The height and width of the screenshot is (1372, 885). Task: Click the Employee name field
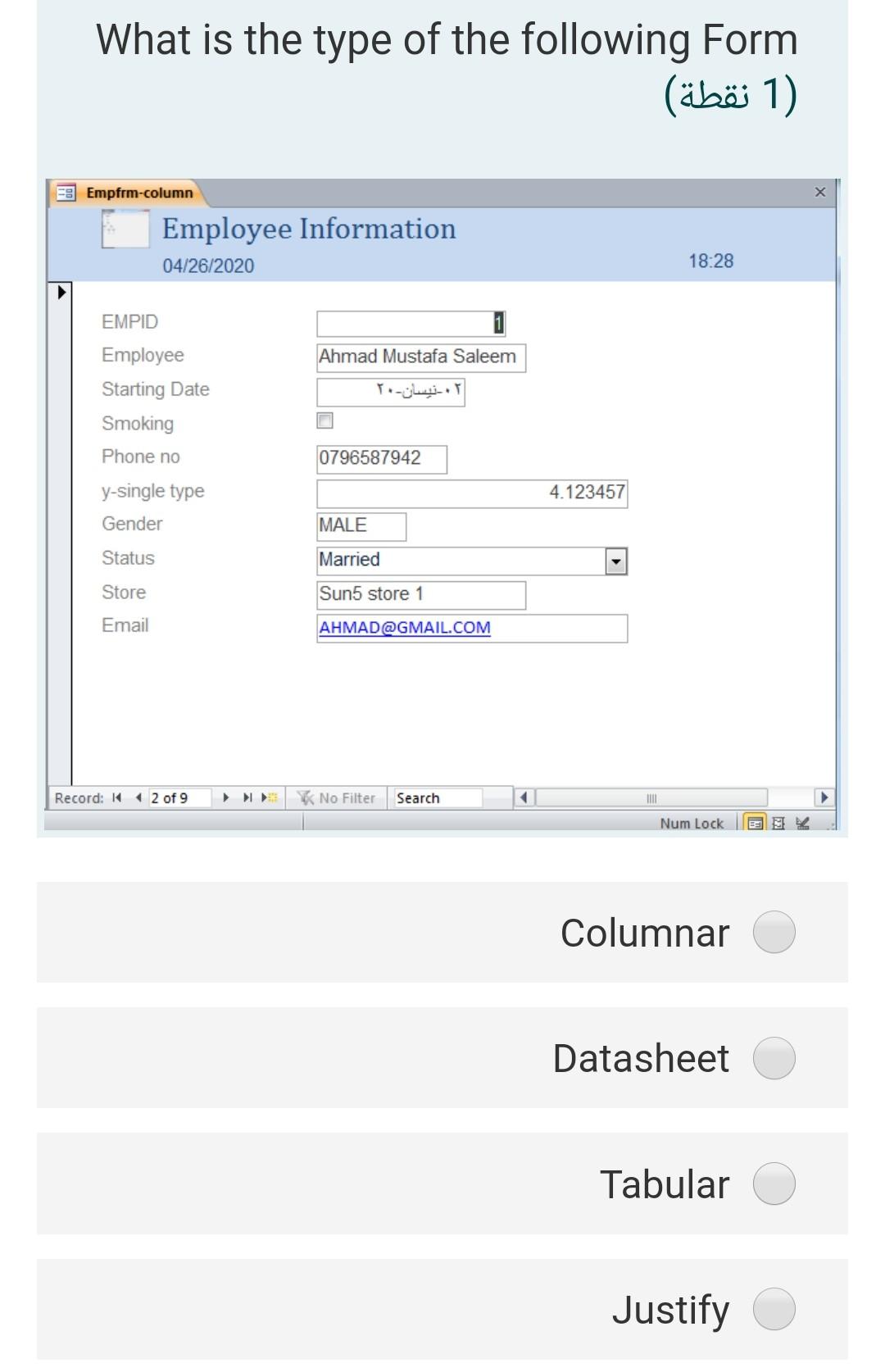tap(421, 357)
